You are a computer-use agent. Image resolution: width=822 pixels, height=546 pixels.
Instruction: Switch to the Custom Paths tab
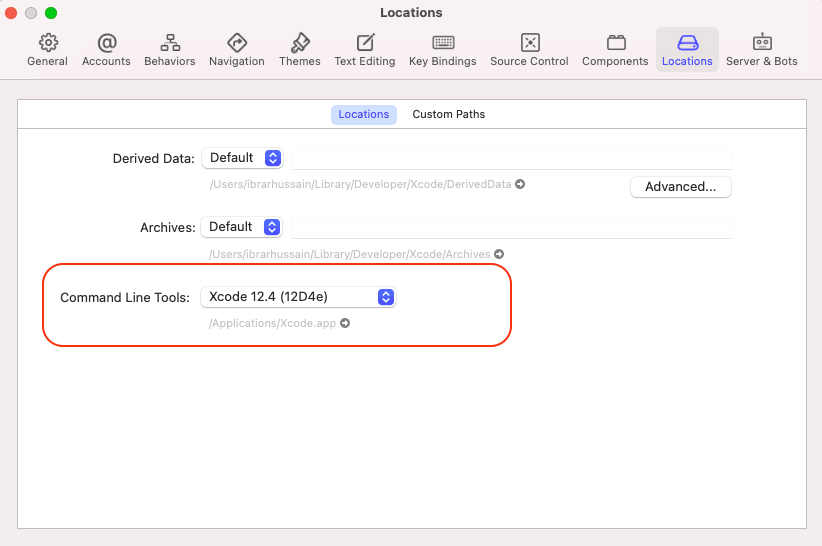click(449, 114)
